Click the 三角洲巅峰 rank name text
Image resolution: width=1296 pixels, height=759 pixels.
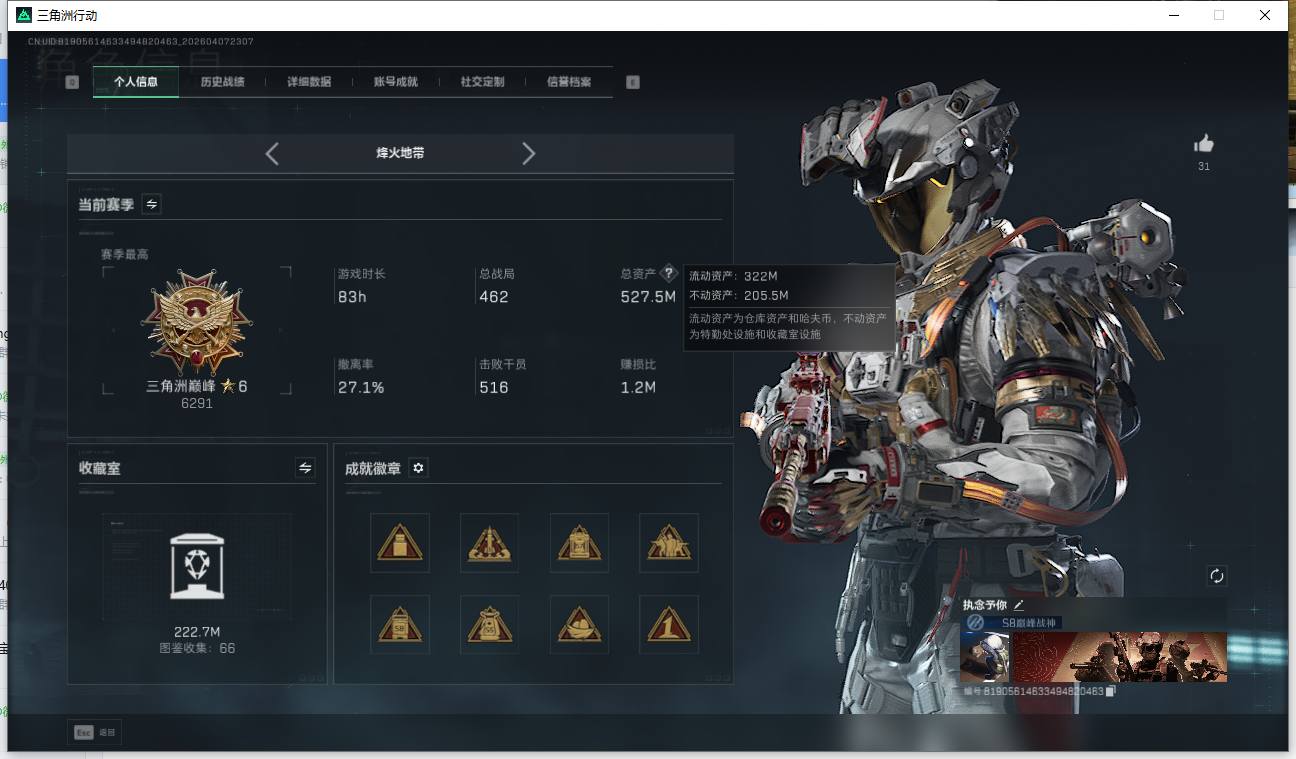tap(182, 386)
